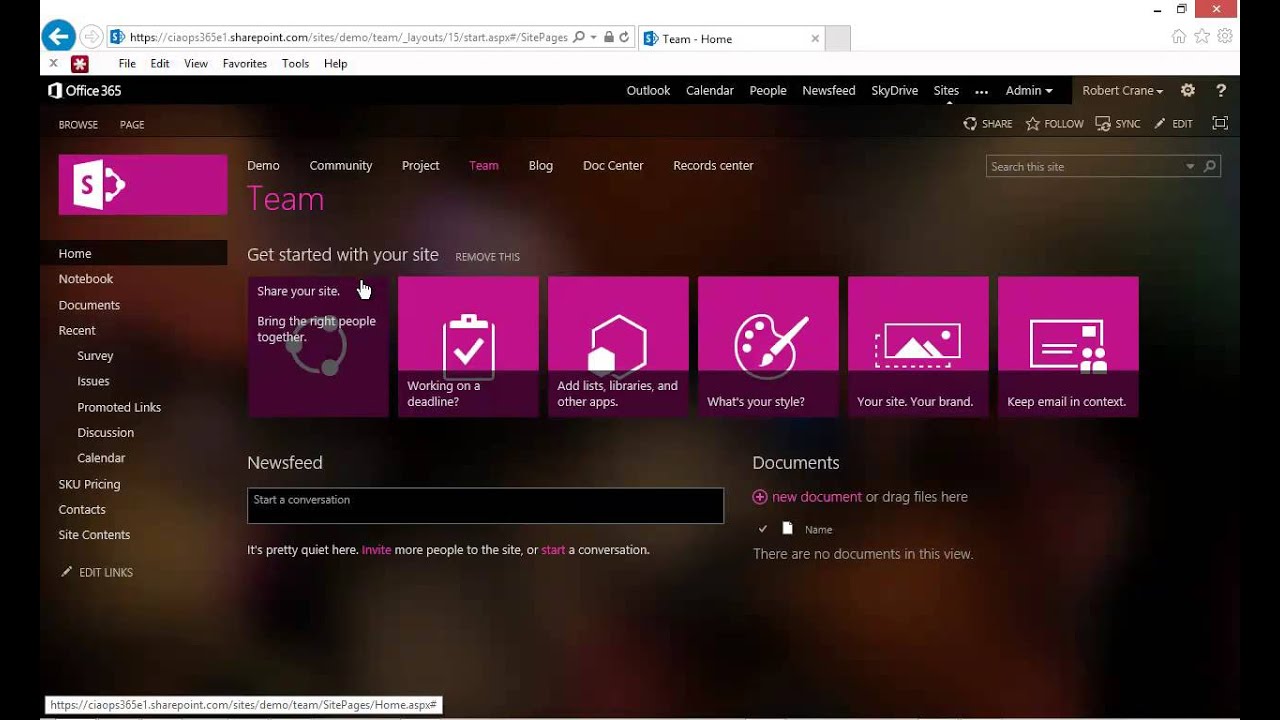Open the Keep email in context tile

click(x=1068, y=346)
